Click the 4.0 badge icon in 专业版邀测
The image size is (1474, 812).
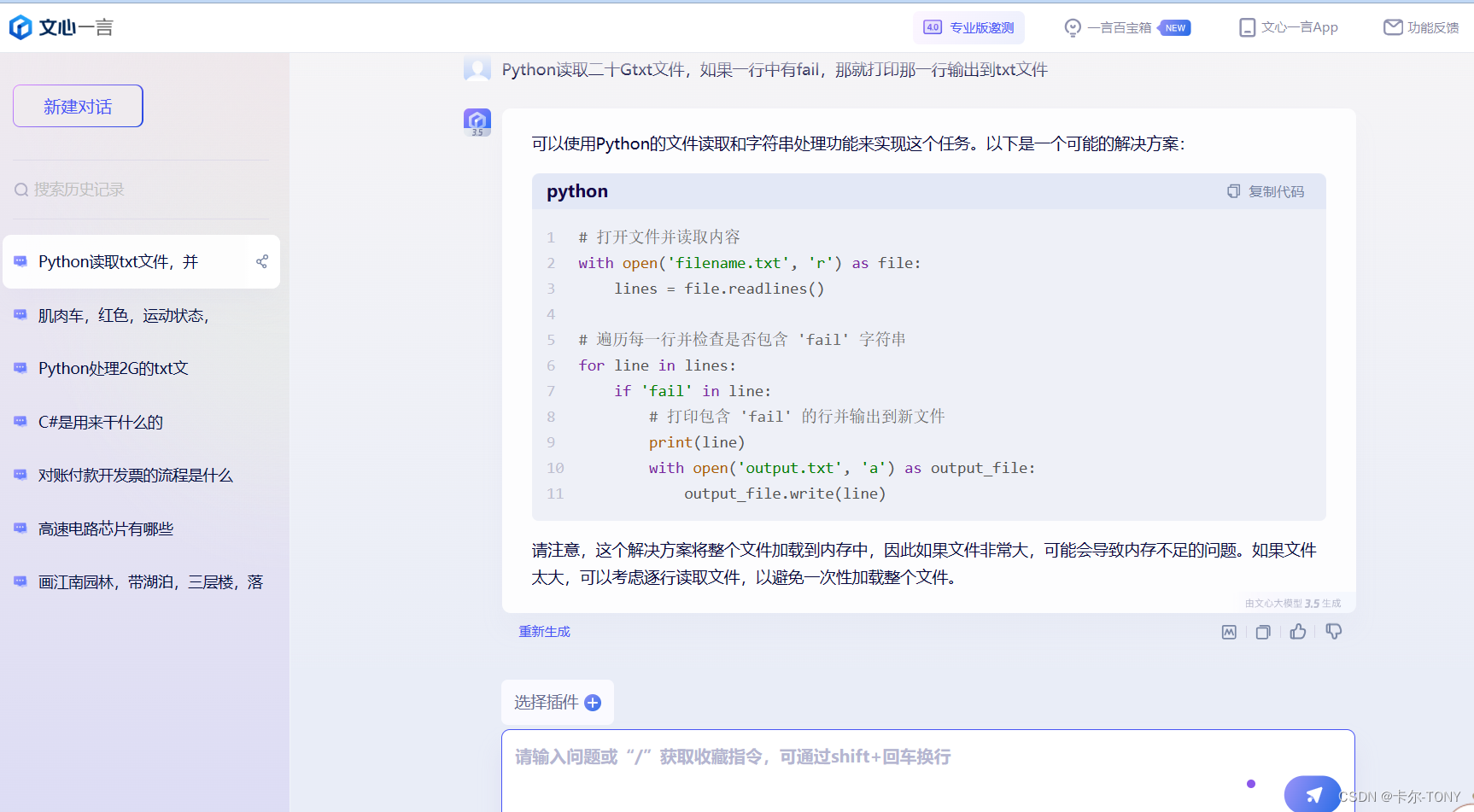tap(933, 27)
